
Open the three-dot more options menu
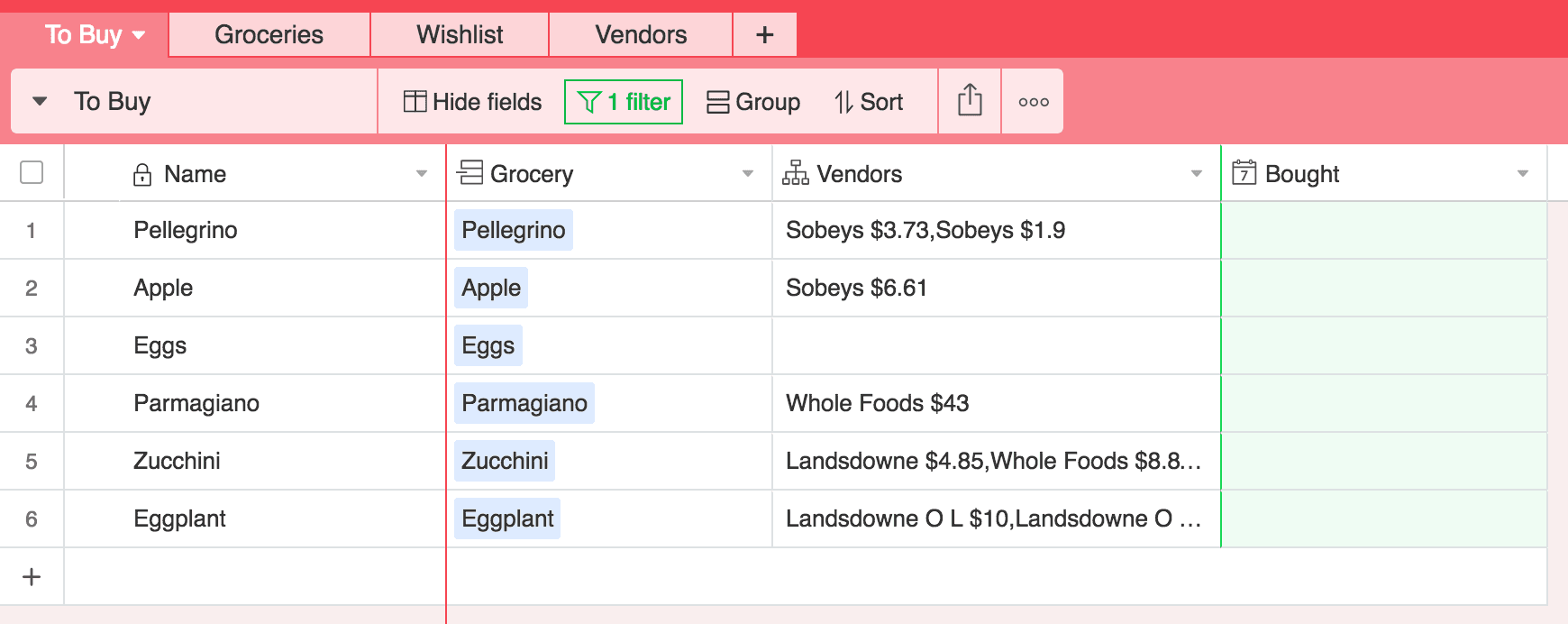1033,102
